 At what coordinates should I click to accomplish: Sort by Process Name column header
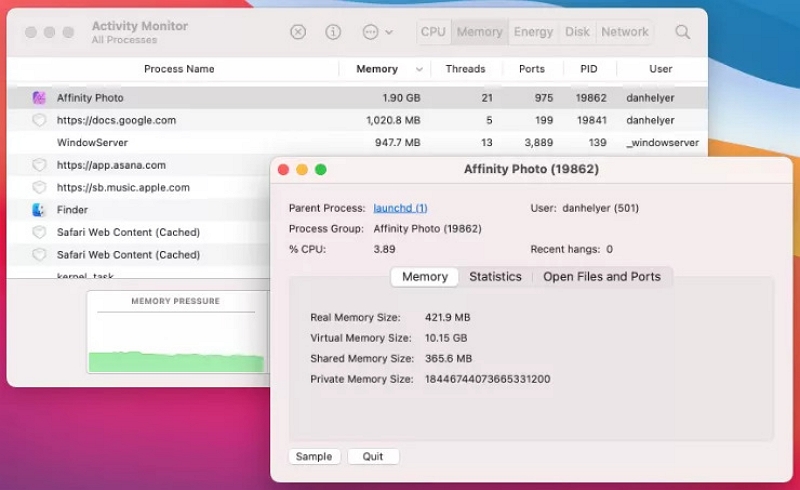(x=179, y=69)
